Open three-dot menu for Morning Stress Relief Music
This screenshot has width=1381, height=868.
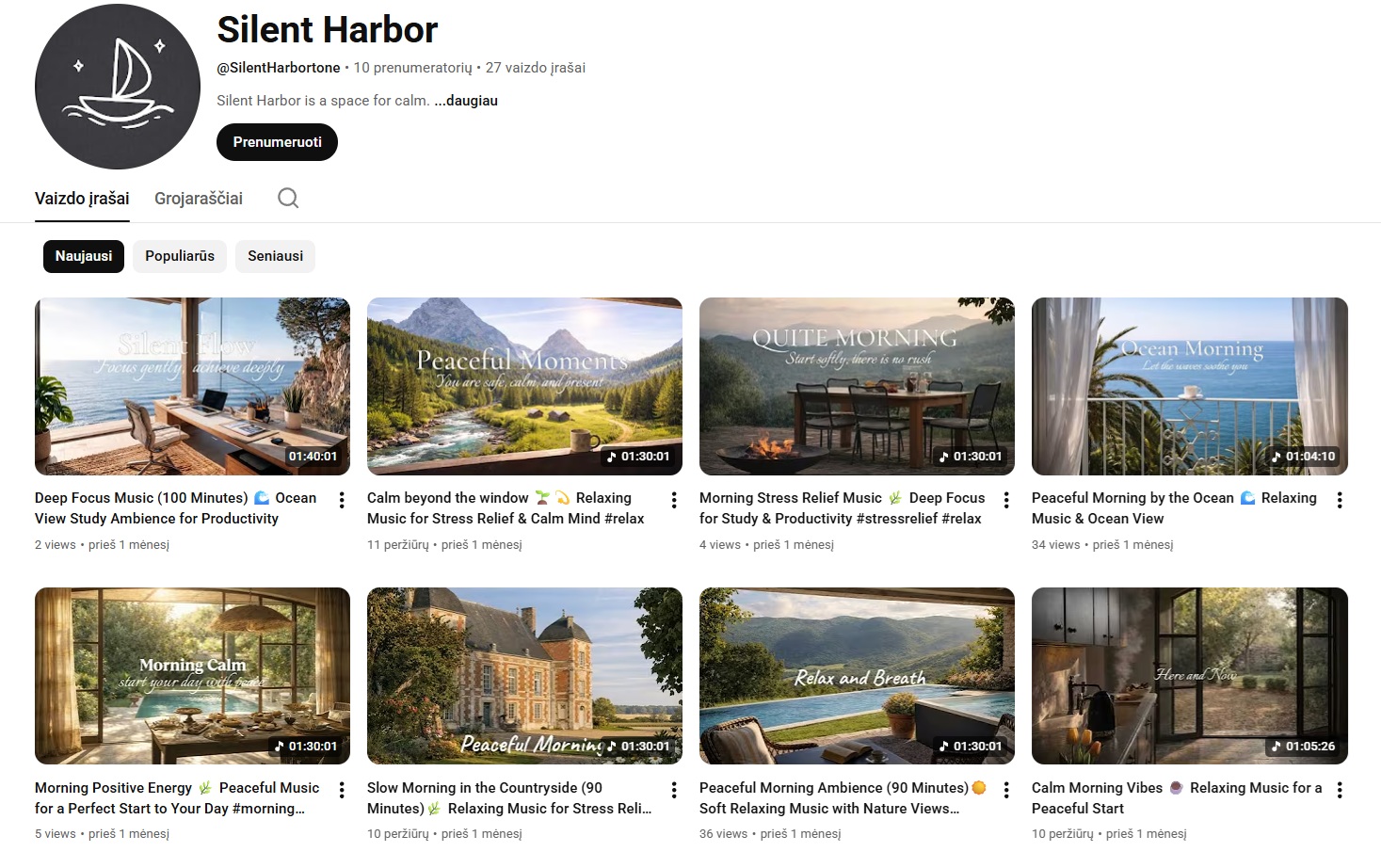point(1006,500)
